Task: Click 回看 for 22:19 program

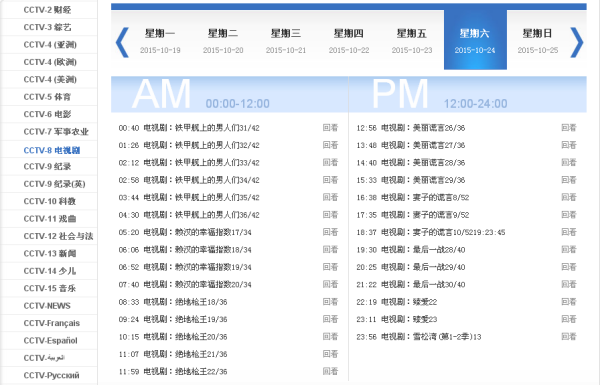Action: (569, 302)
